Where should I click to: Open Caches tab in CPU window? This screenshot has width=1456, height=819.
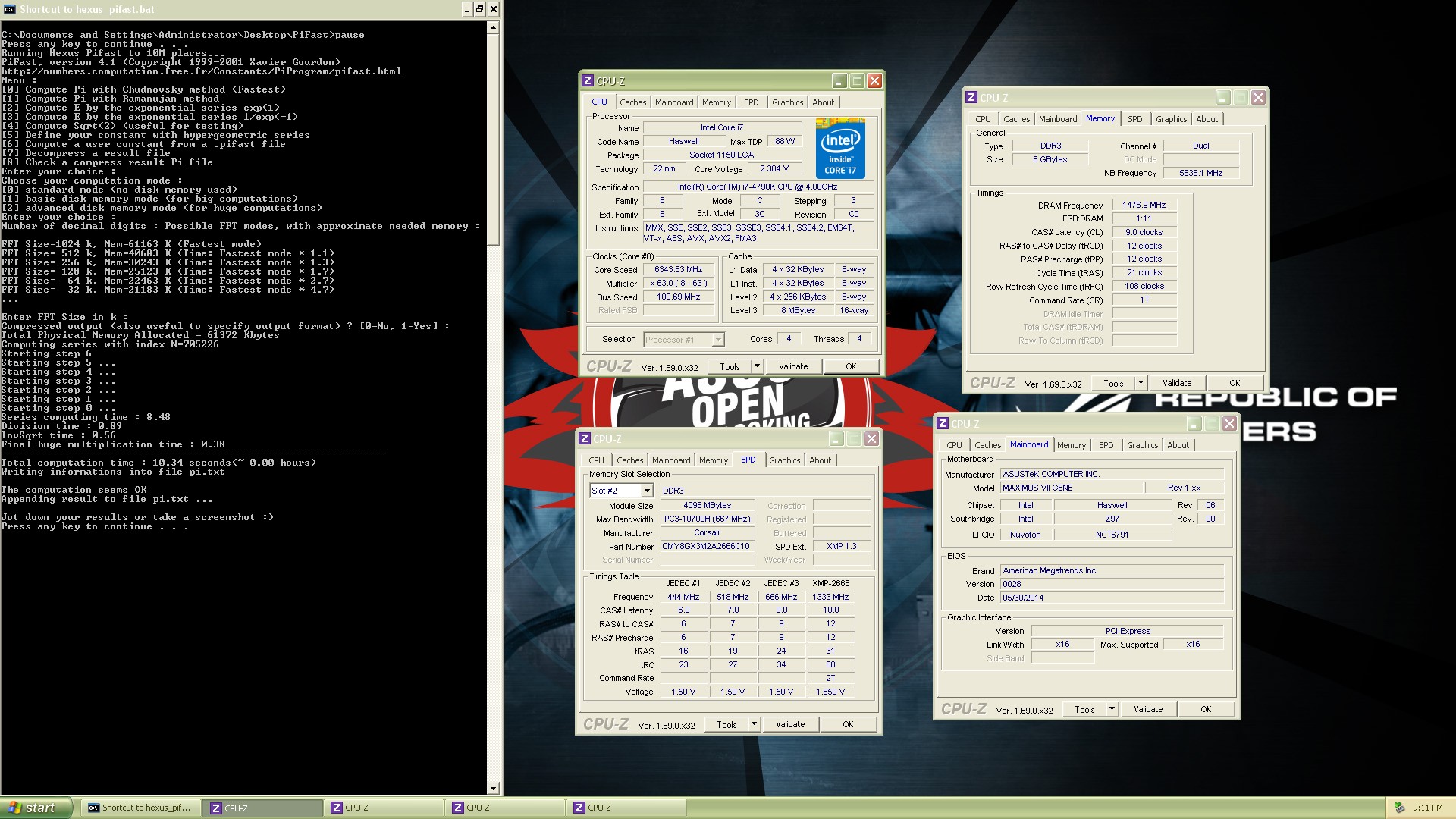(x=632, y=102)
